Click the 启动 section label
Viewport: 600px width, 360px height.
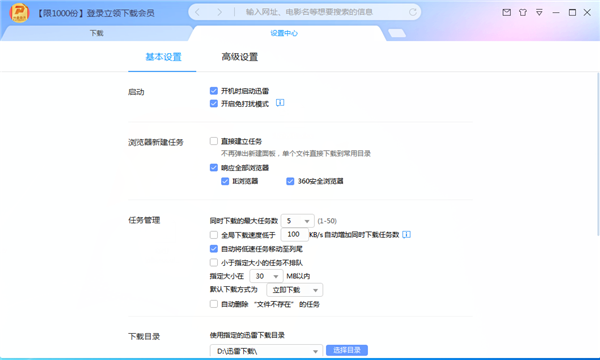136,92
